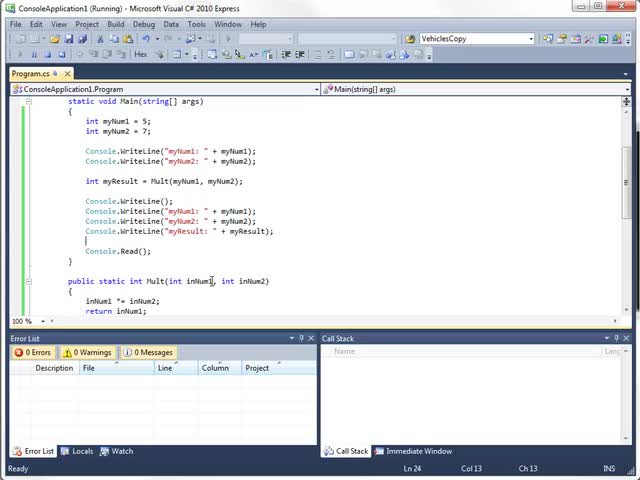Expand the Main(string[] args) member dropdown
Viewport: 640px width, 480px height.
point(626,89)
